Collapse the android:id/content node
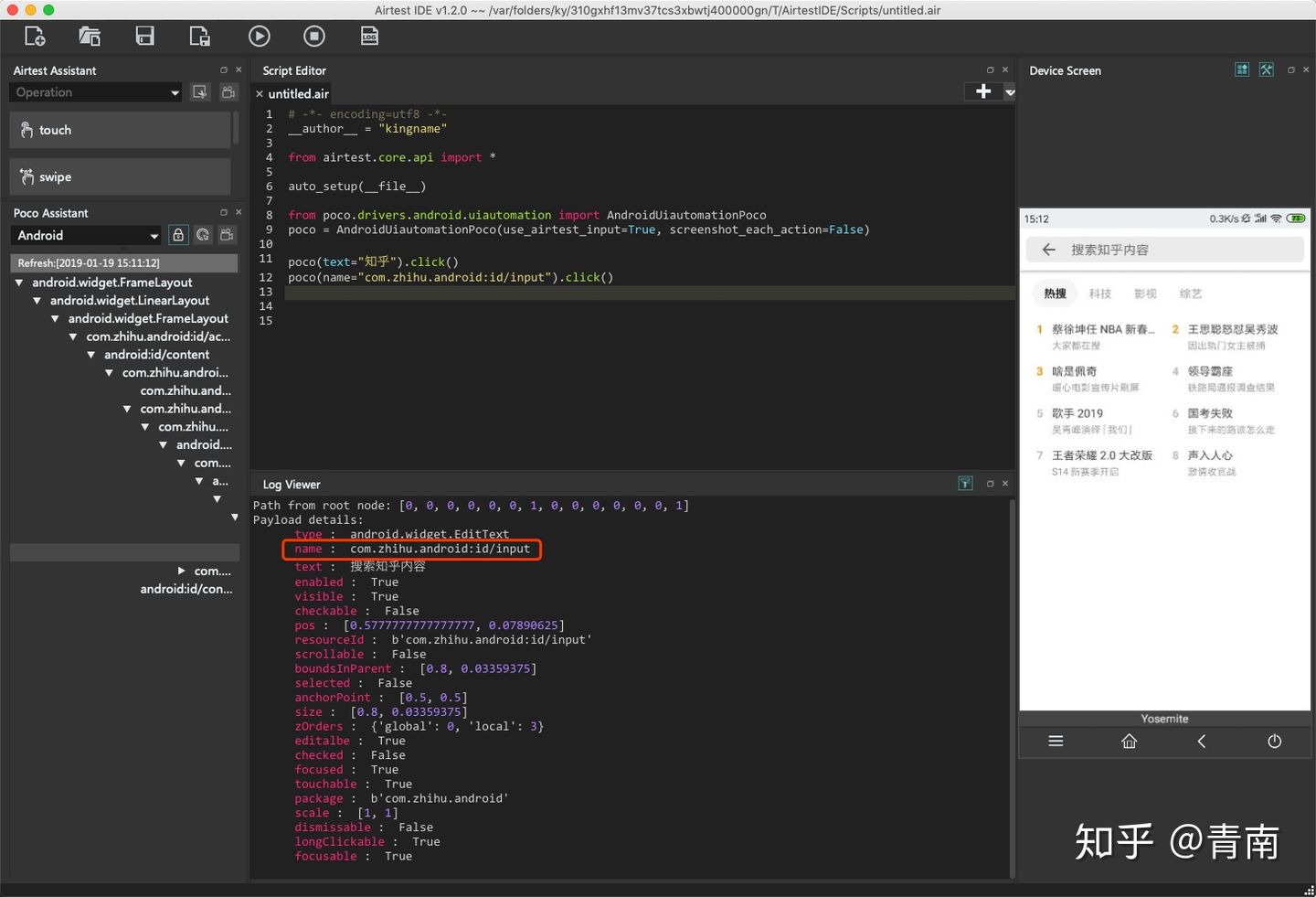Screen dimensions: 1316x897 pyautogui.click(x=91, y=355)
